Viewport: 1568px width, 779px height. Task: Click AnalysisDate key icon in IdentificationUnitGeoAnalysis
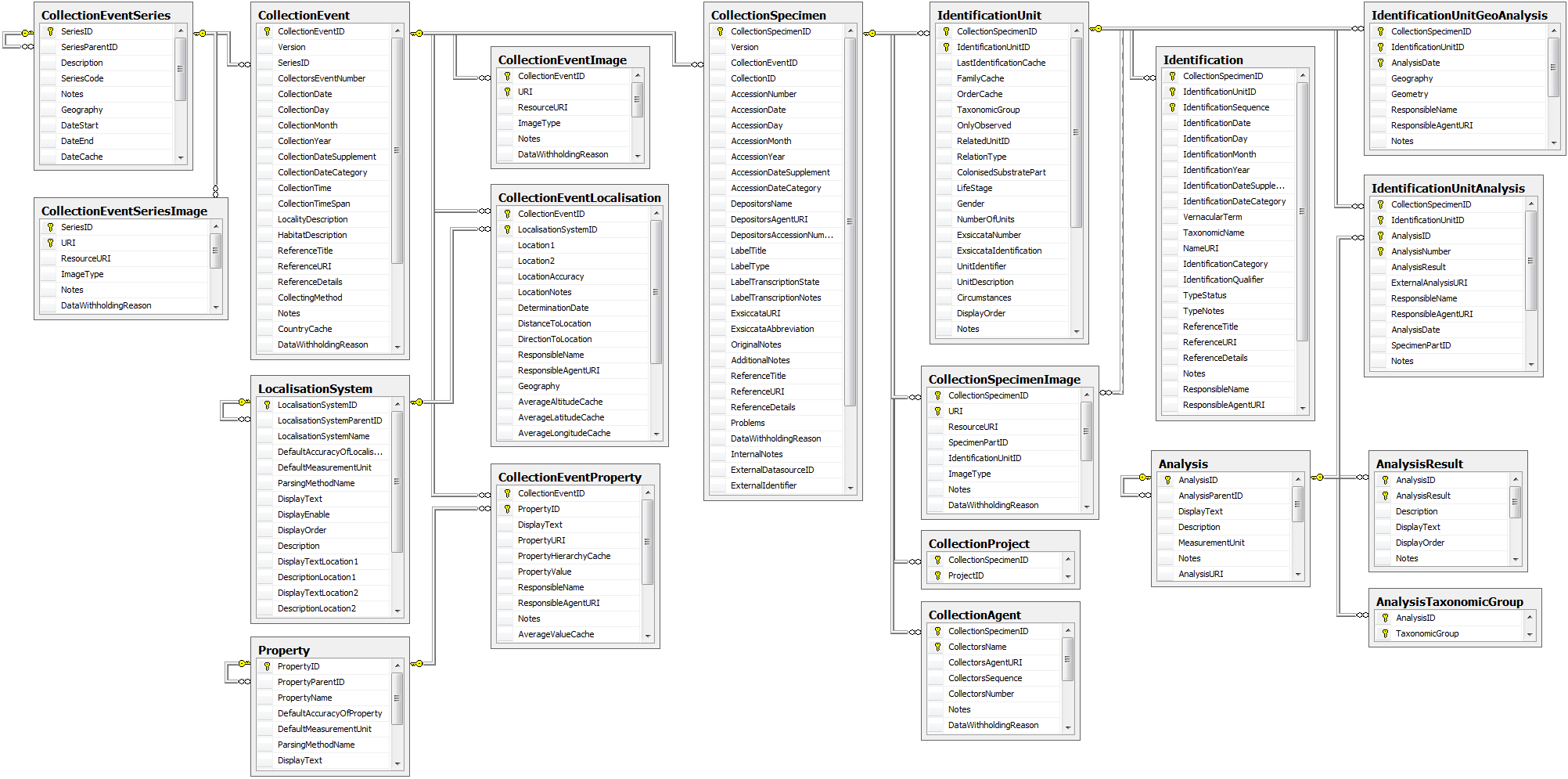1380,63
